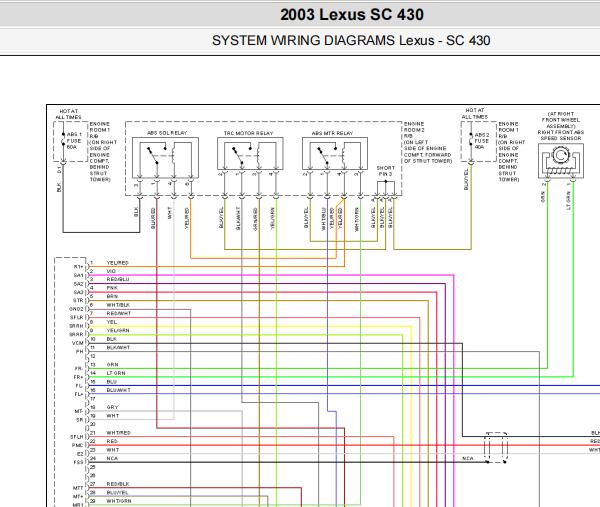The height and width of the screenshot is (507, 600).
Task: Click the VIO wire label at pin 2
Action: [111, 271]
